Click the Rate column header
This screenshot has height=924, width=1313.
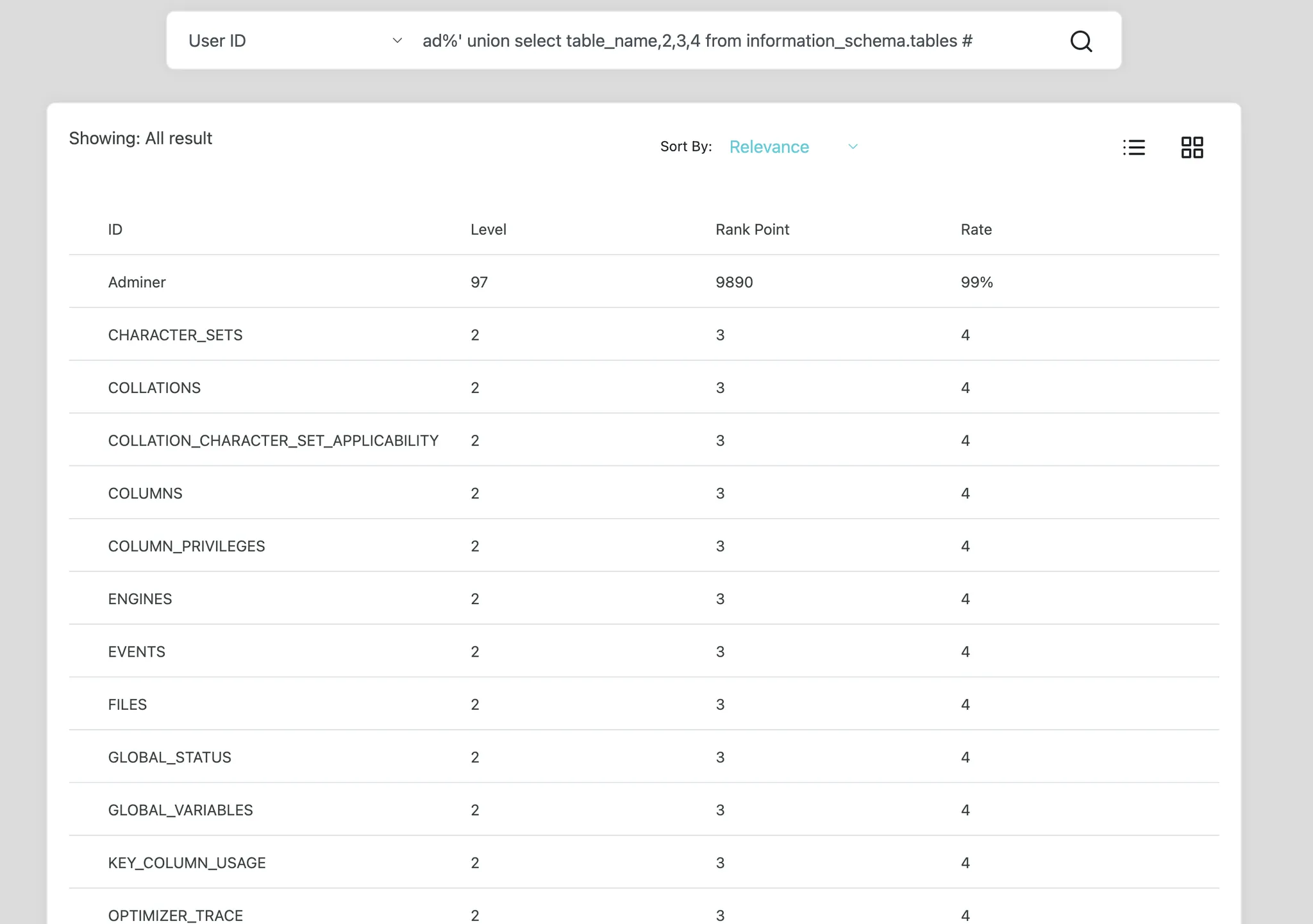(x=976, y=230)
